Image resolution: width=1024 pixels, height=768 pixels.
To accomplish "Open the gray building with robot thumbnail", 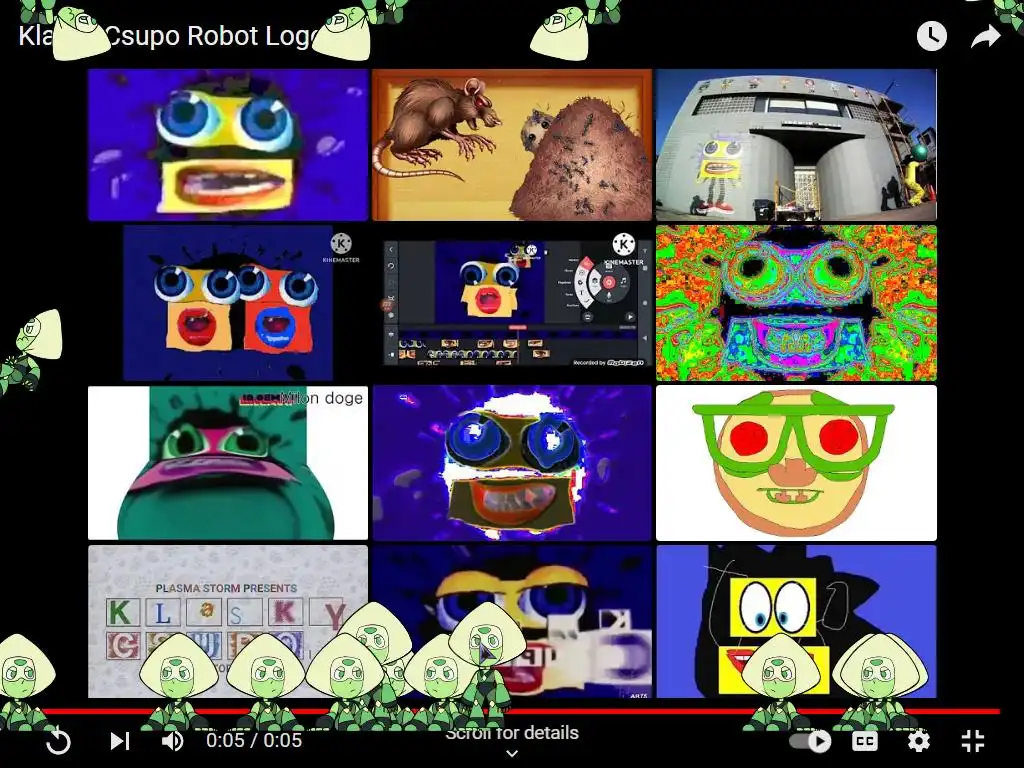I will click(x=796, y=145).
